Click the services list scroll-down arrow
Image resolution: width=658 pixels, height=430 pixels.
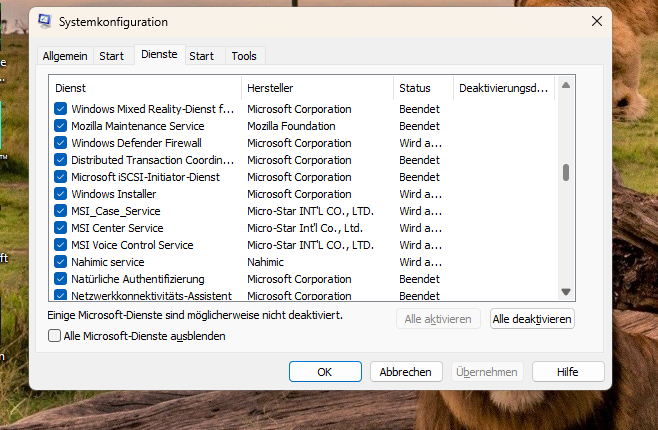tap(565, 291)
